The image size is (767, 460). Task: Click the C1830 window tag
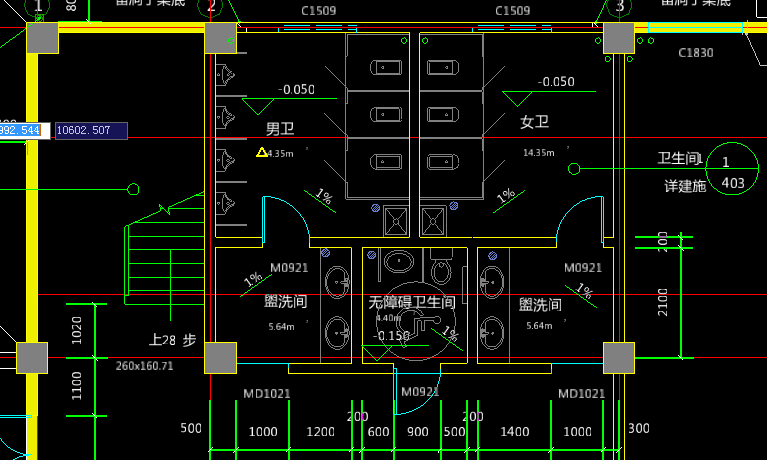(x=696, y=52)
